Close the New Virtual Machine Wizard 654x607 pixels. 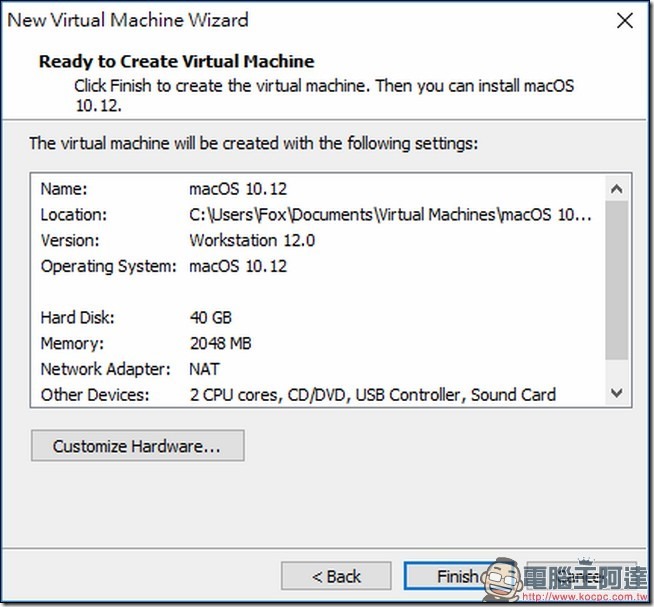coord(625,20)
